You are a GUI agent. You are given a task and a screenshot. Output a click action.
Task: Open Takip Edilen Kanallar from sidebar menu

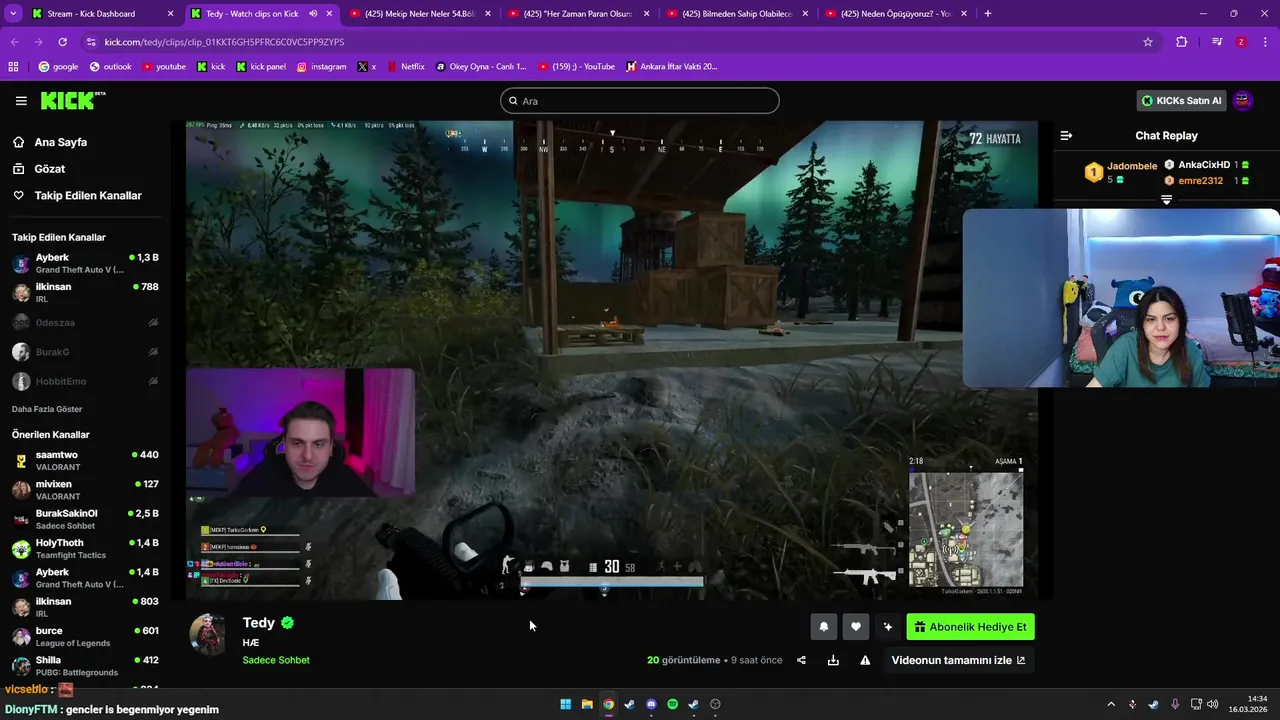(88, 196)
